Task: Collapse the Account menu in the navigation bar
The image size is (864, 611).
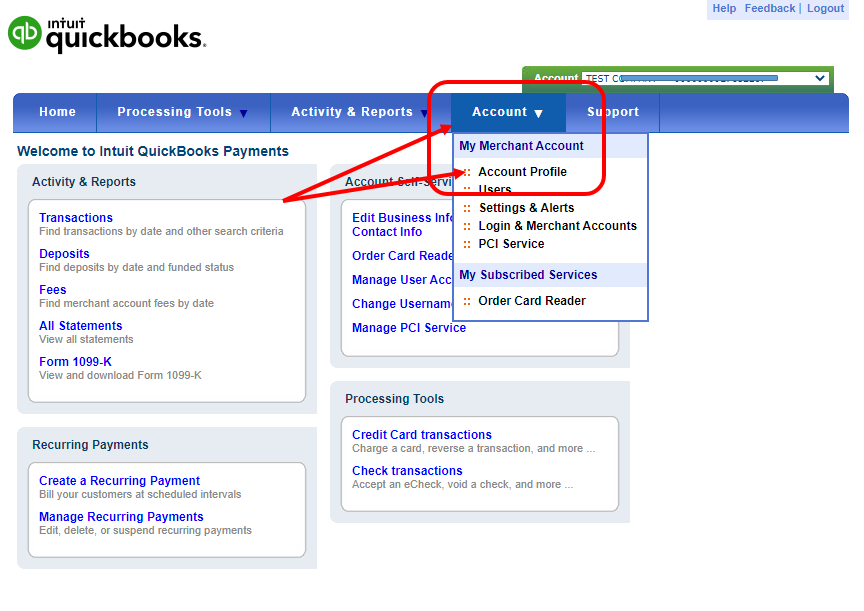Action: click(507, 112)
